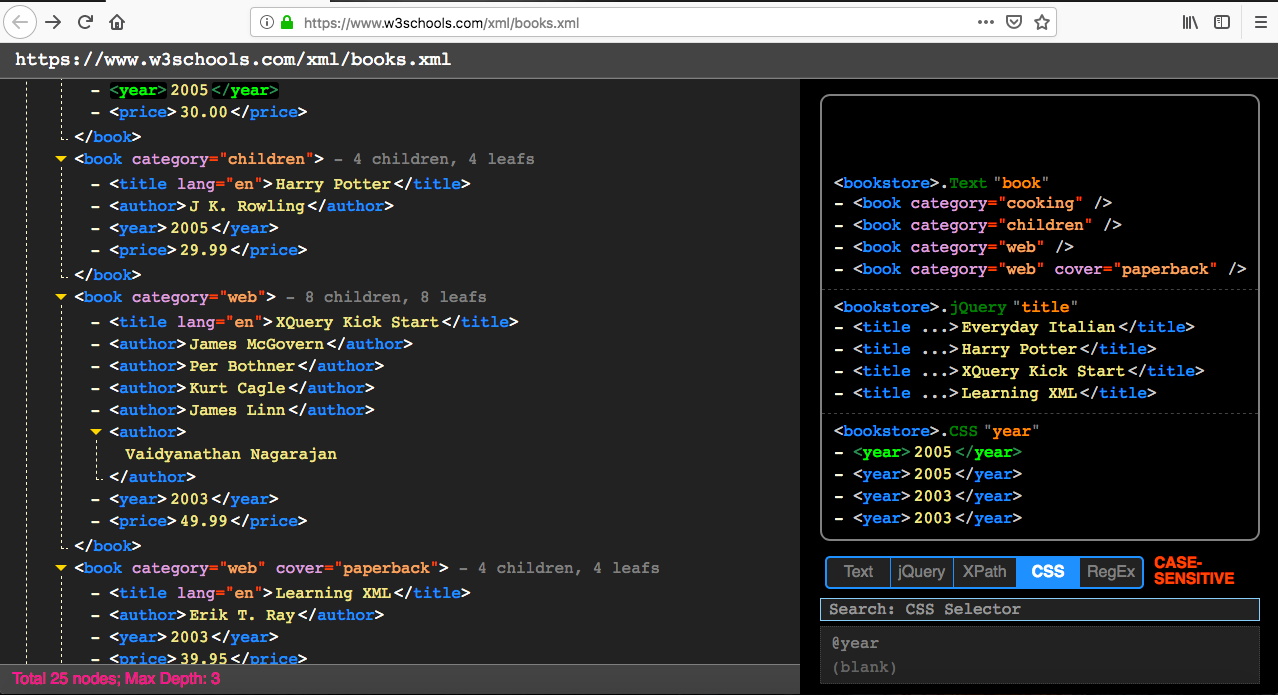This screenshot has height=695, width=1278.
Task: Click the price 39.95 node
Action: (x=208, y=658)
